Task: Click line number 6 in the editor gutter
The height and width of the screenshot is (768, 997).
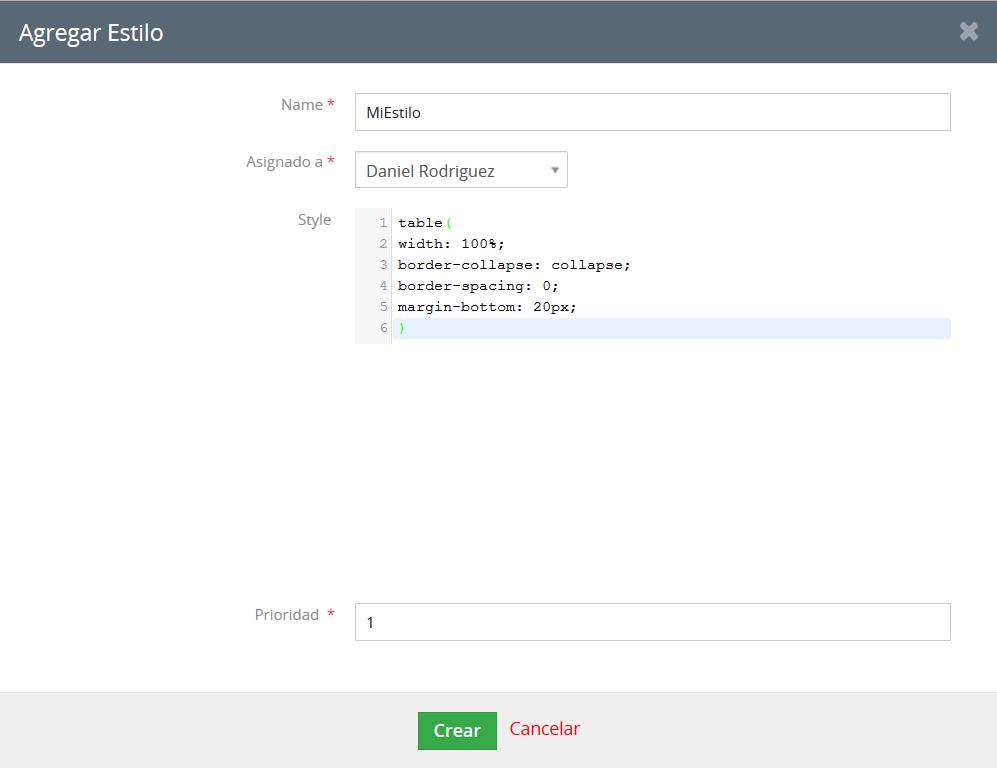Action: coord(383,328)
